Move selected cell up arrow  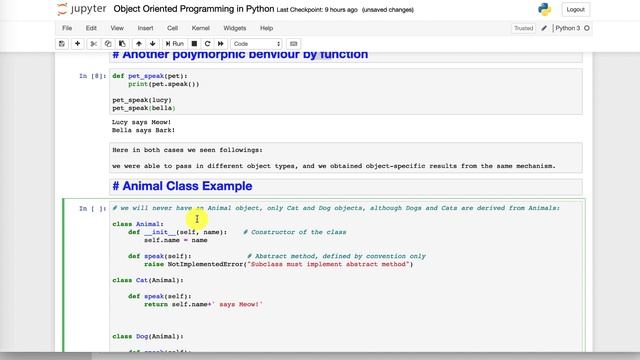[139, 44]
